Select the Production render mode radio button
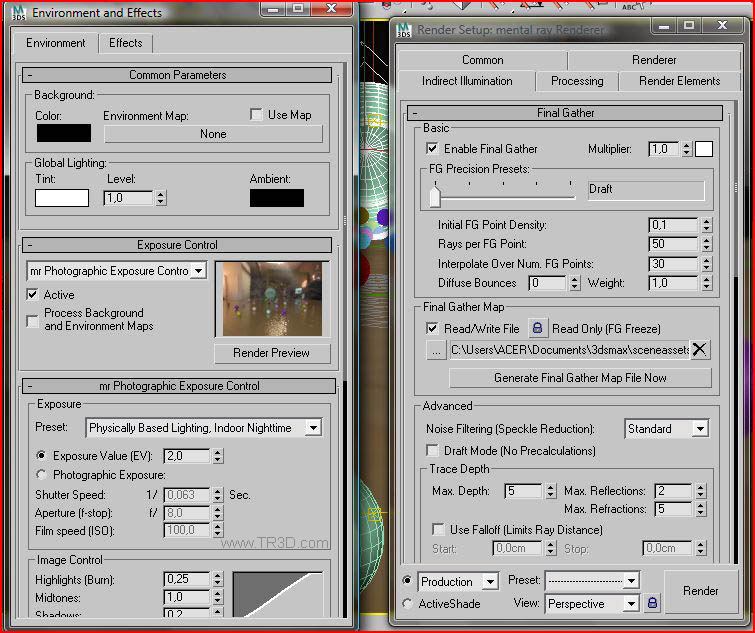Viewport: 755px width, 633px height. point(407,581)
